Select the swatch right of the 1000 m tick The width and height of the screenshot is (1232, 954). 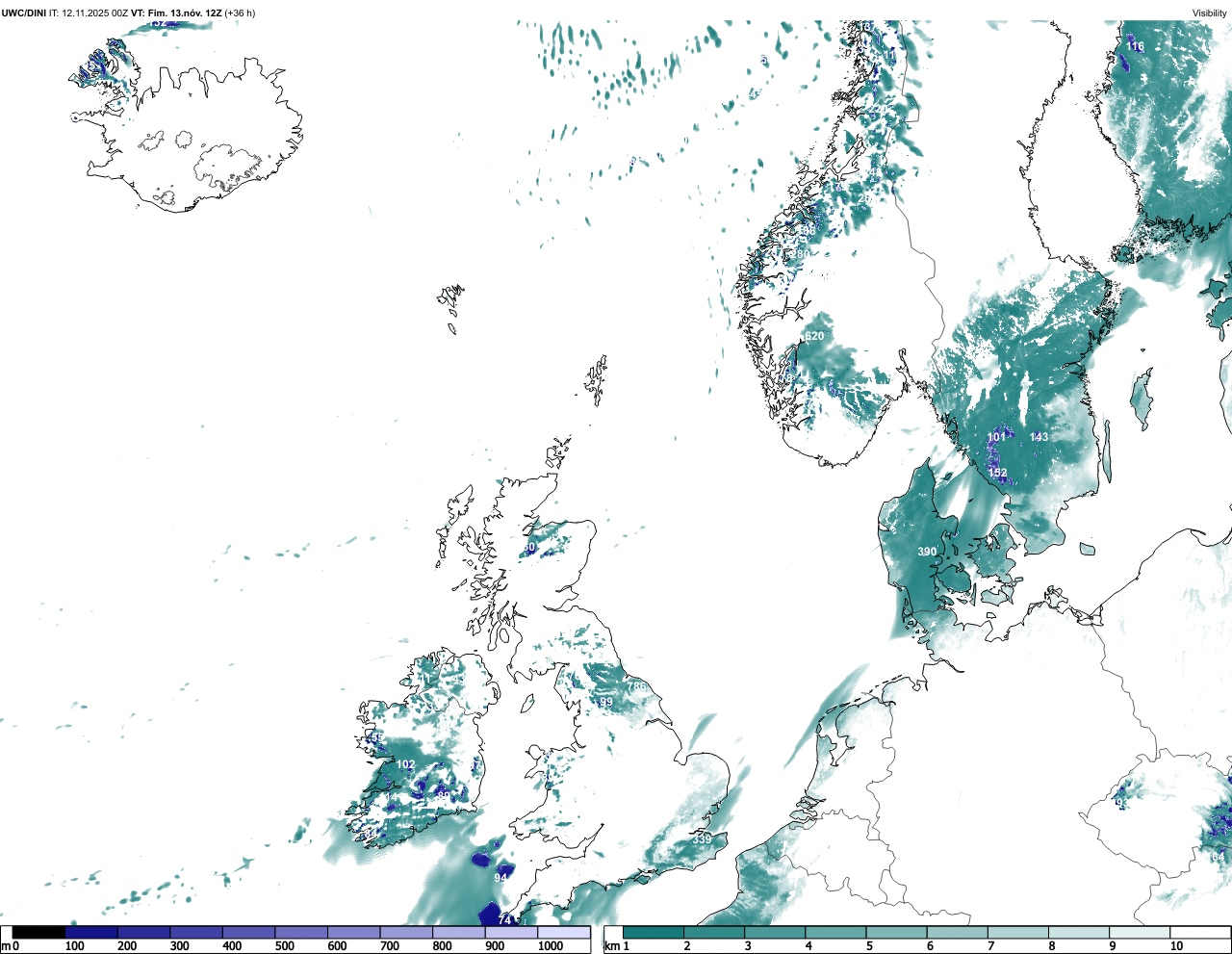(x=563, y=932)
